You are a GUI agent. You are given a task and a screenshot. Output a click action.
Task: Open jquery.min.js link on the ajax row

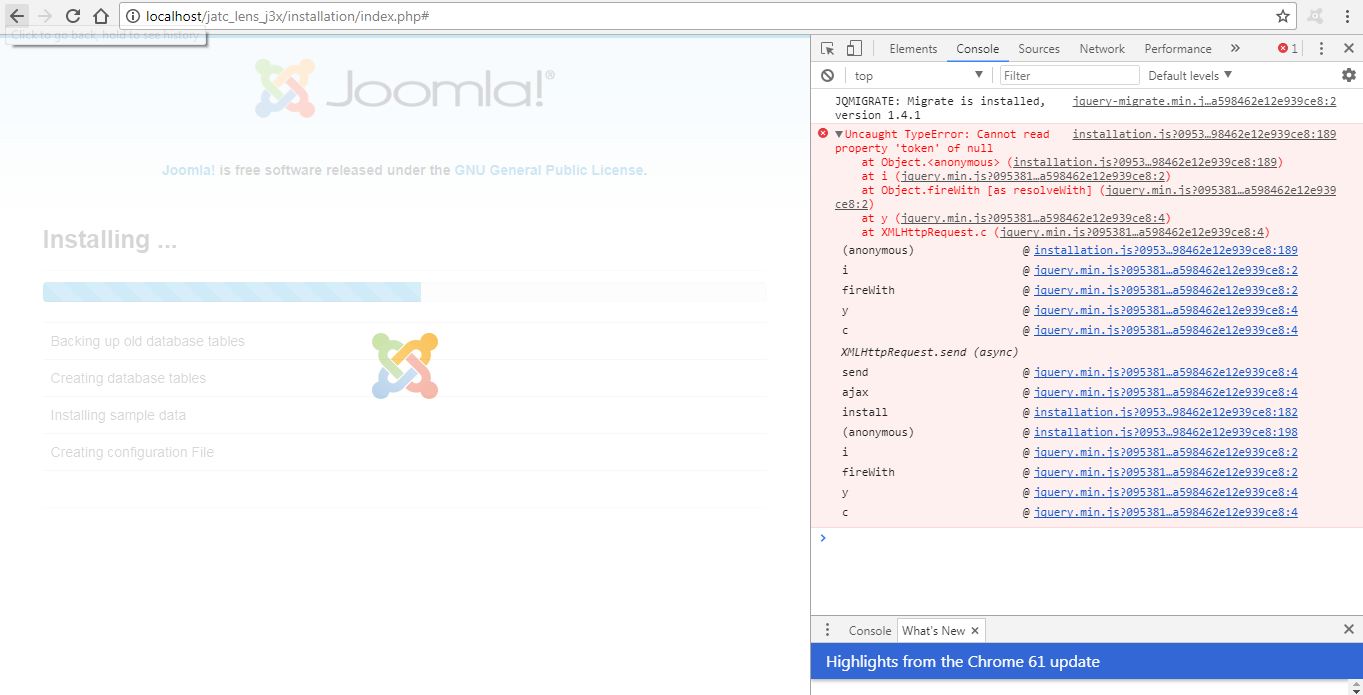[1166, 392]
